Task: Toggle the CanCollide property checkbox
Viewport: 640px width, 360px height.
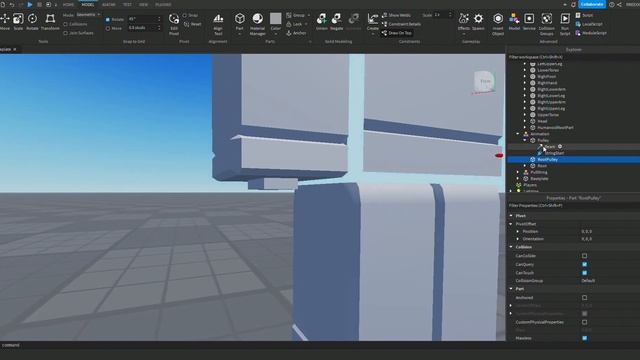Action: (x=584, y=256)
